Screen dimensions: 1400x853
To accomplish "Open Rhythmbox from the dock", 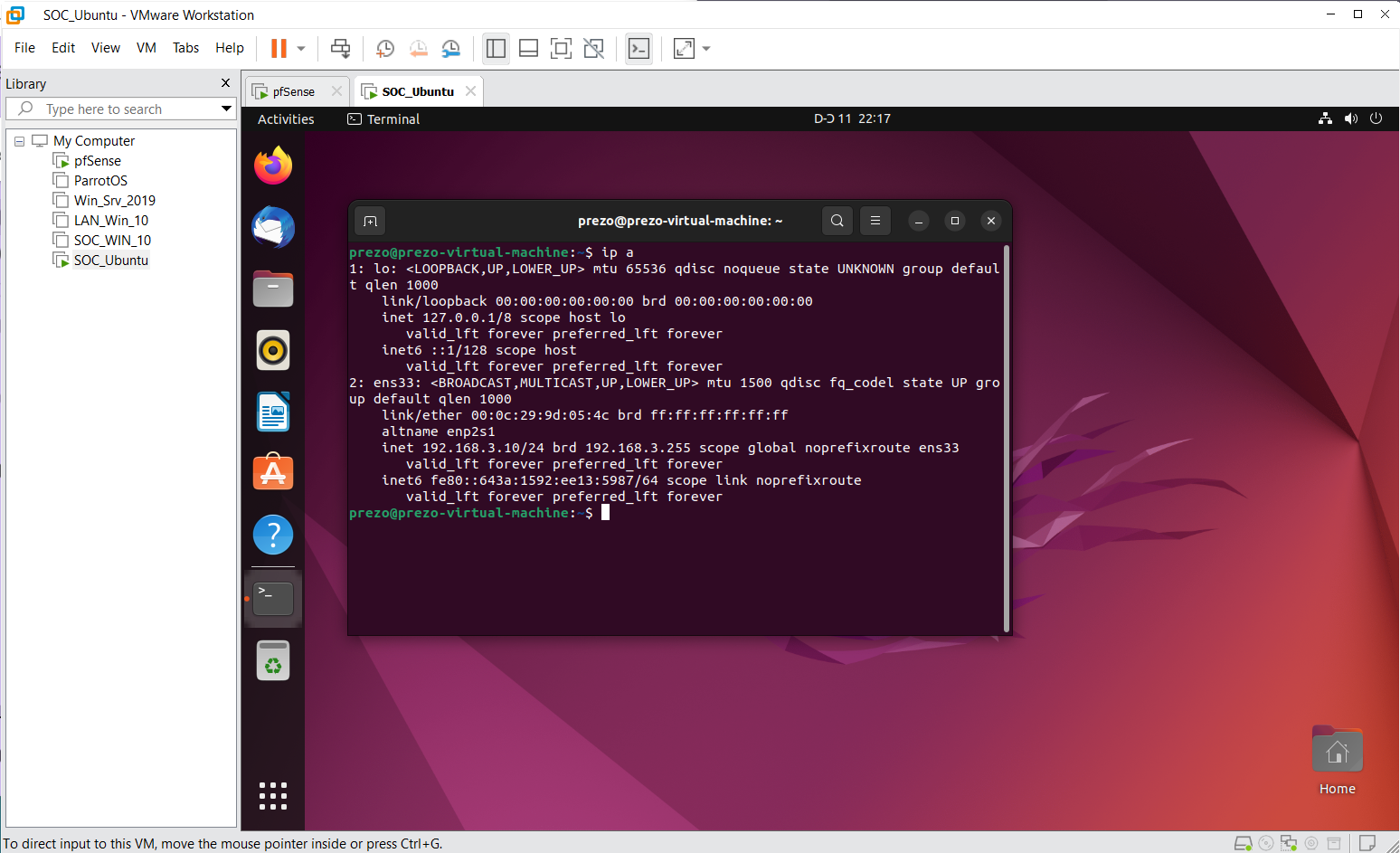I will click(x=273, y=350).
